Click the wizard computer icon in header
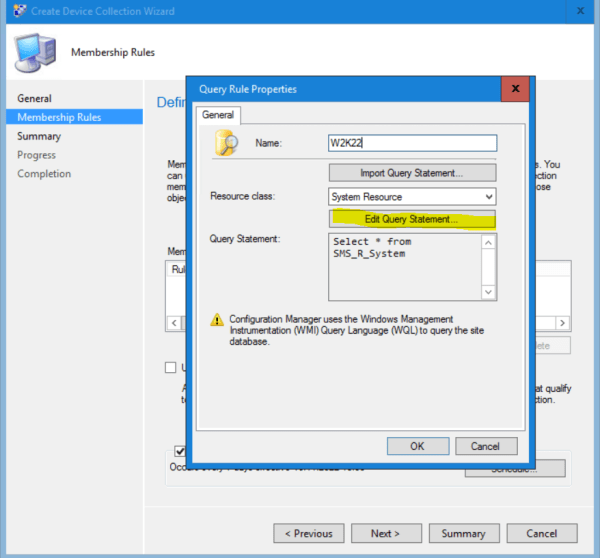The height and width of the screenshot is (558, 600). [x=36, y=52]
